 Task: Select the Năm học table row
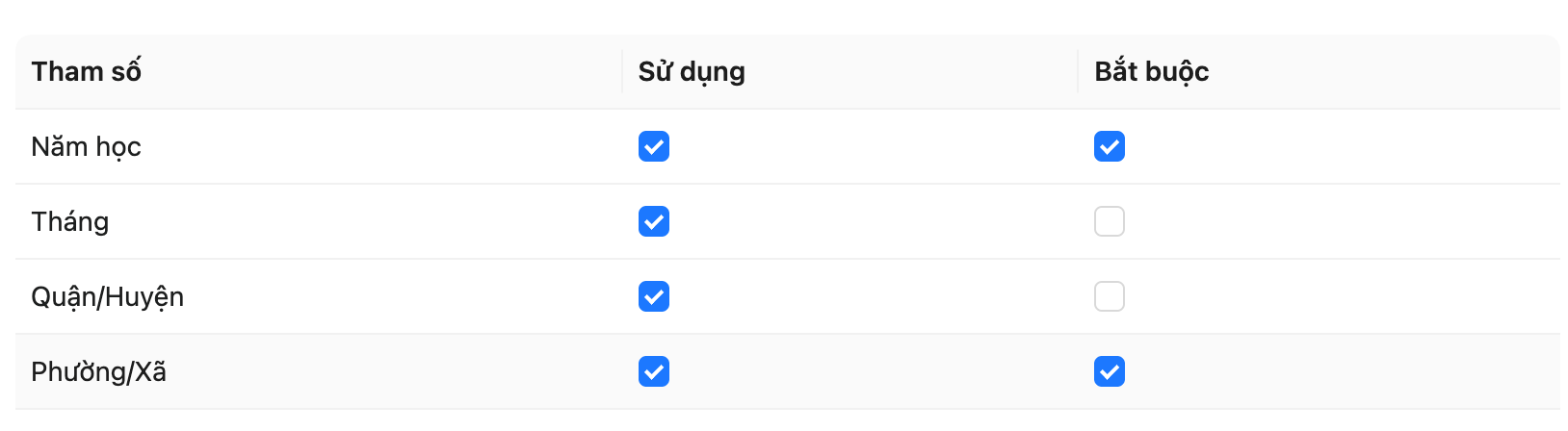click(x=385, y=146)
